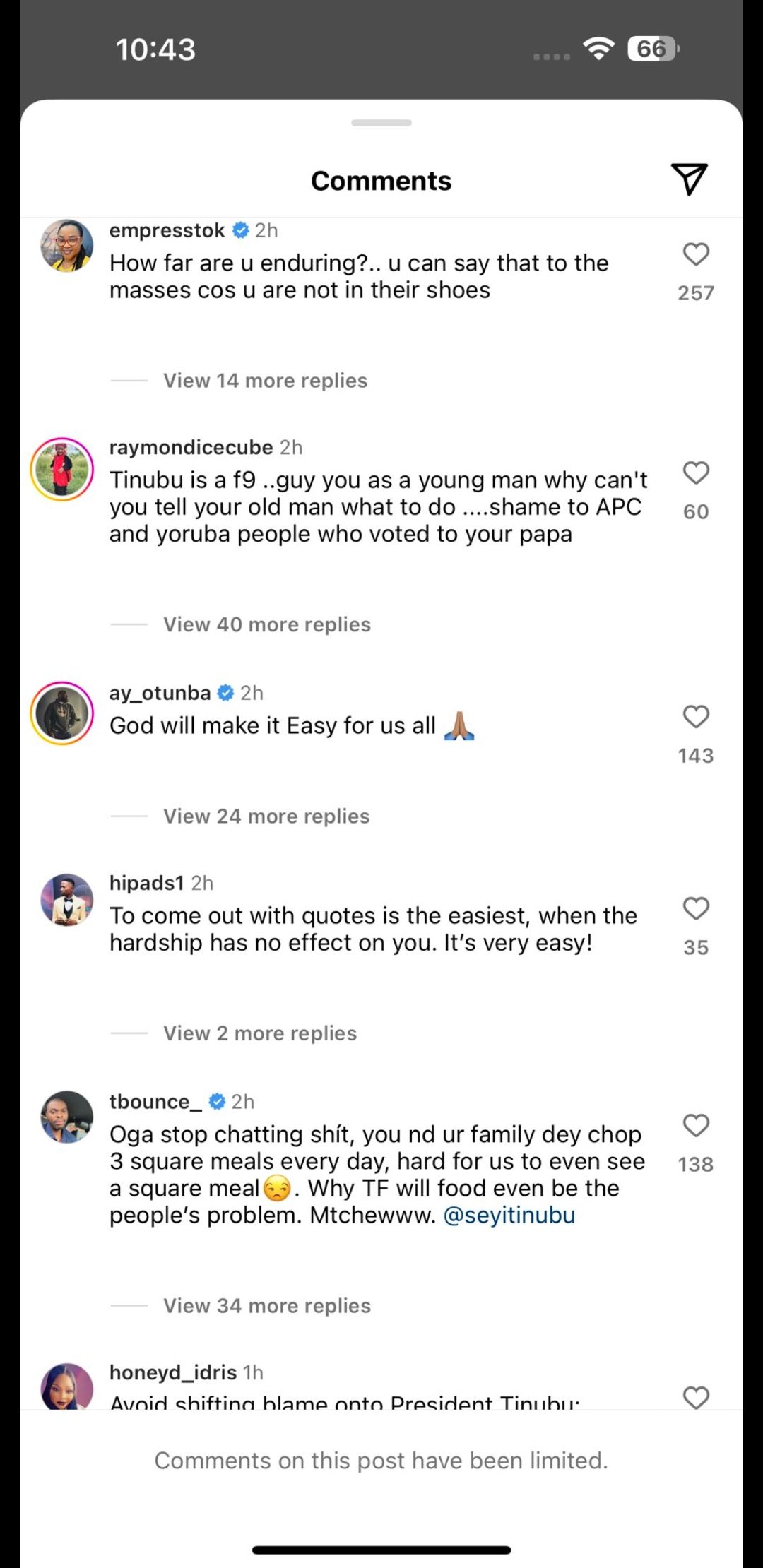Show View 2 more replies

click(260, 1033)
